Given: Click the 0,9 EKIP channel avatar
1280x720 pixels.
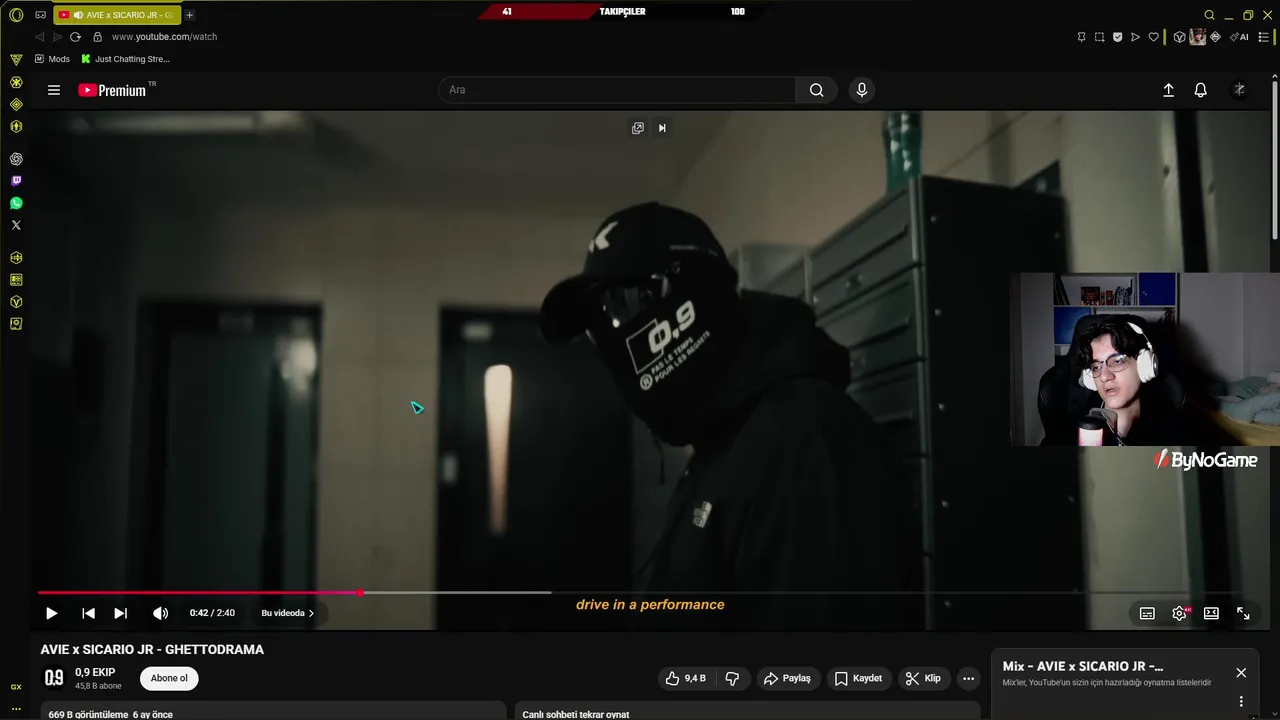Looking at the screenshot, I should click(54, 678).
